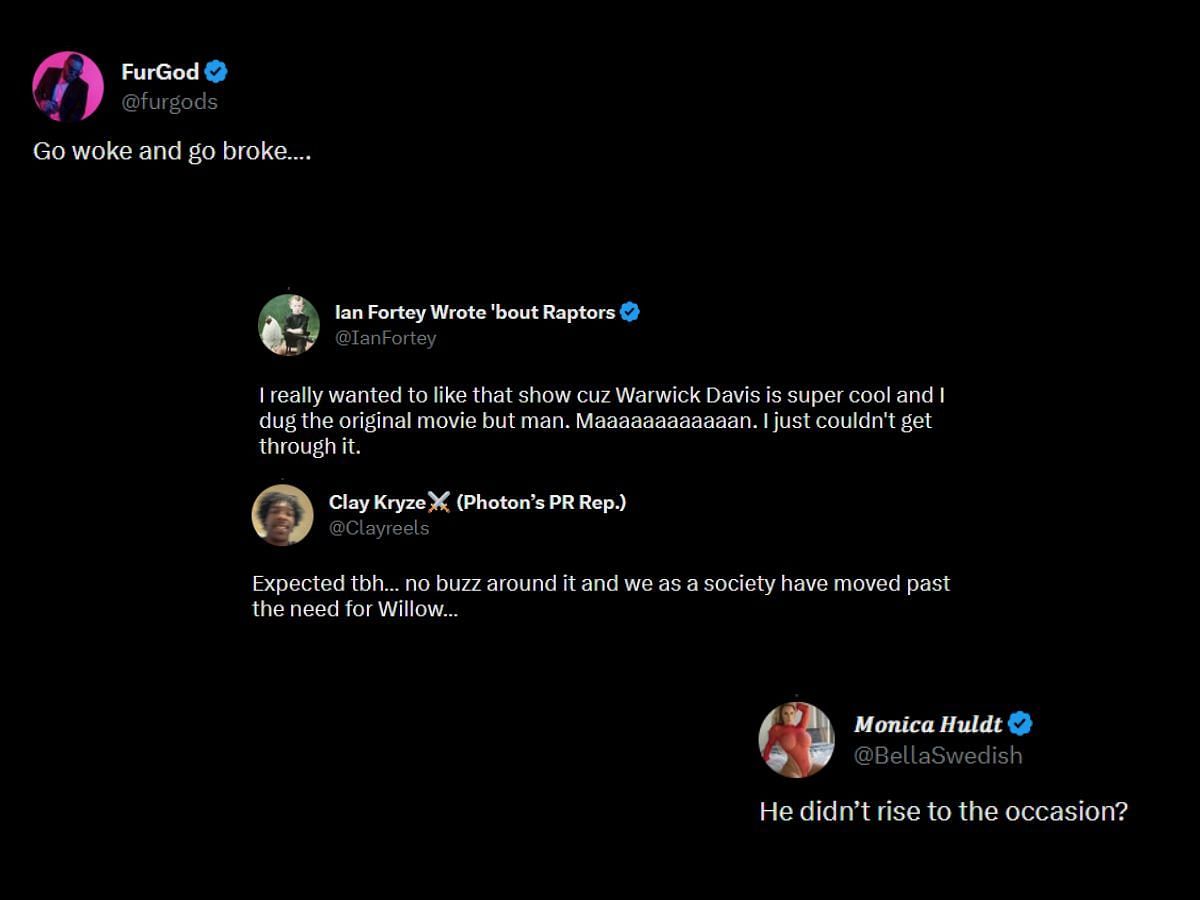
Task: Go to the @Clayreels handle
Action: click(378, 528)
